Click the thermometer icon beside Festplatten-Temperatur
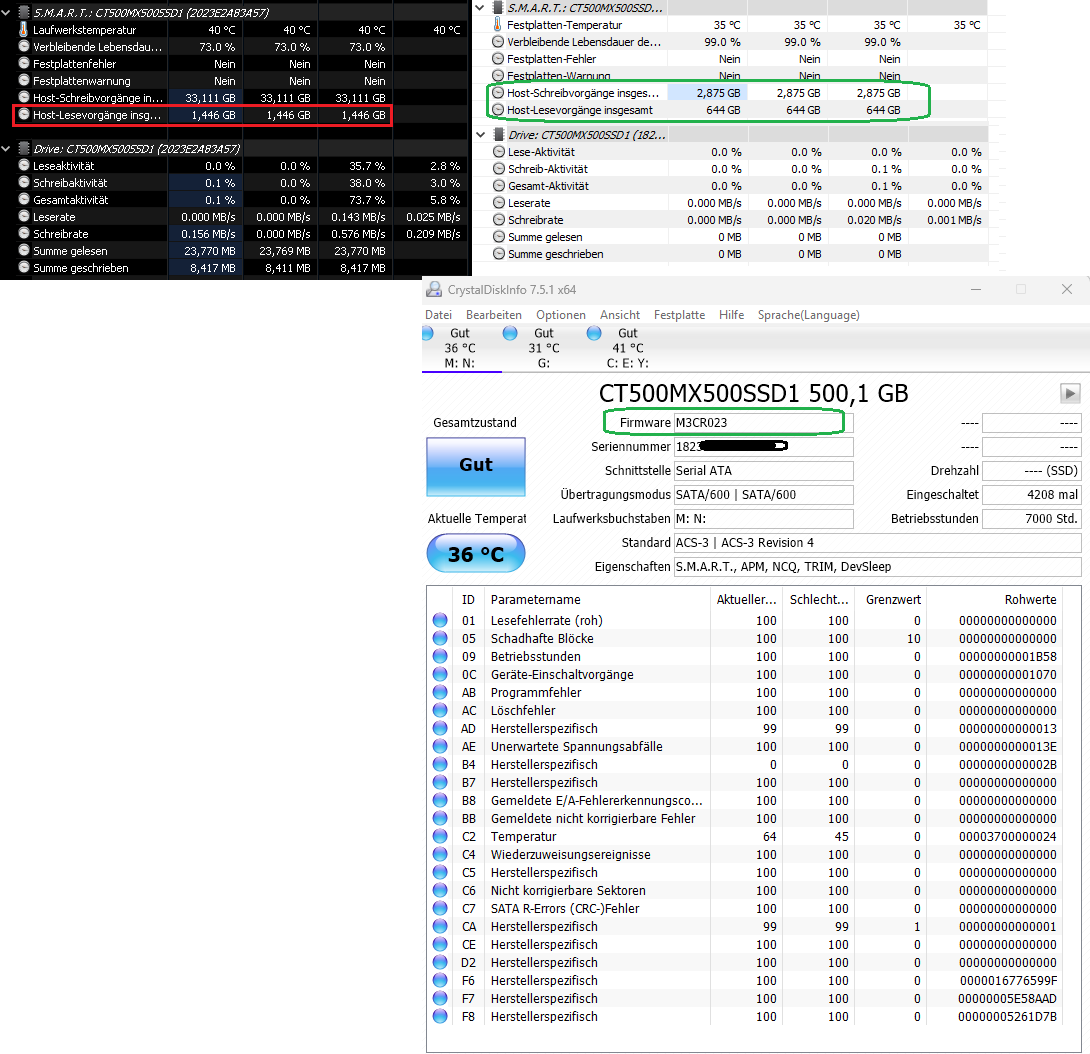The width and height of the screenshot is (1090, 1054). point(498,24)
